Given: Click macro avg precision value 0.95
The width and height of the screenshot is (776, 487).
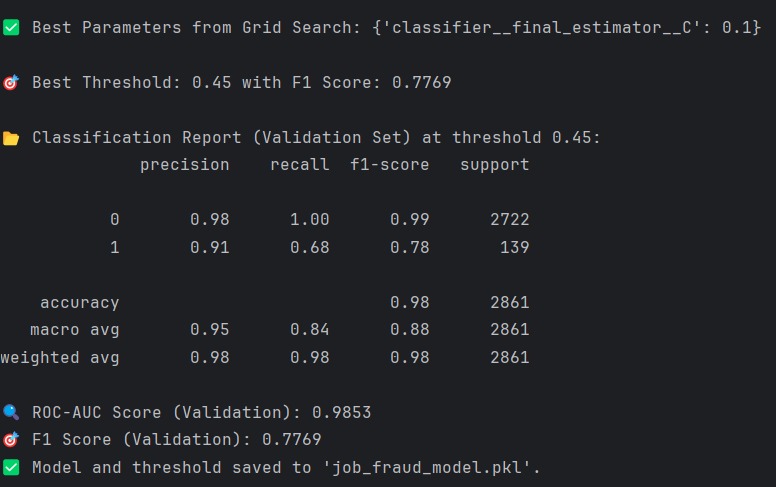Looking at the screenshot, I should coord(209,330).
